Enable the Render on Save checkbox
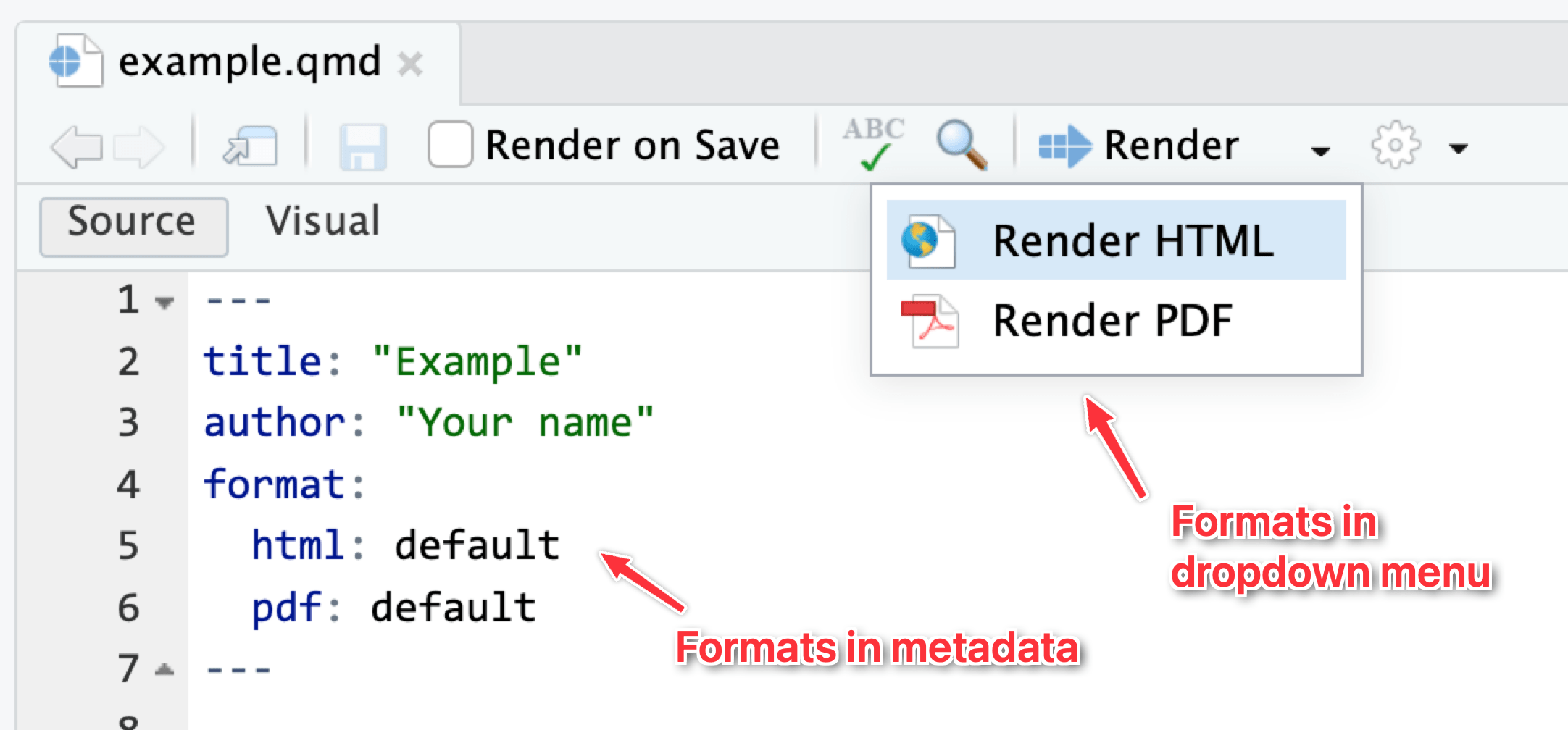The image size is (1568, 730). click(x=450, y=145)
